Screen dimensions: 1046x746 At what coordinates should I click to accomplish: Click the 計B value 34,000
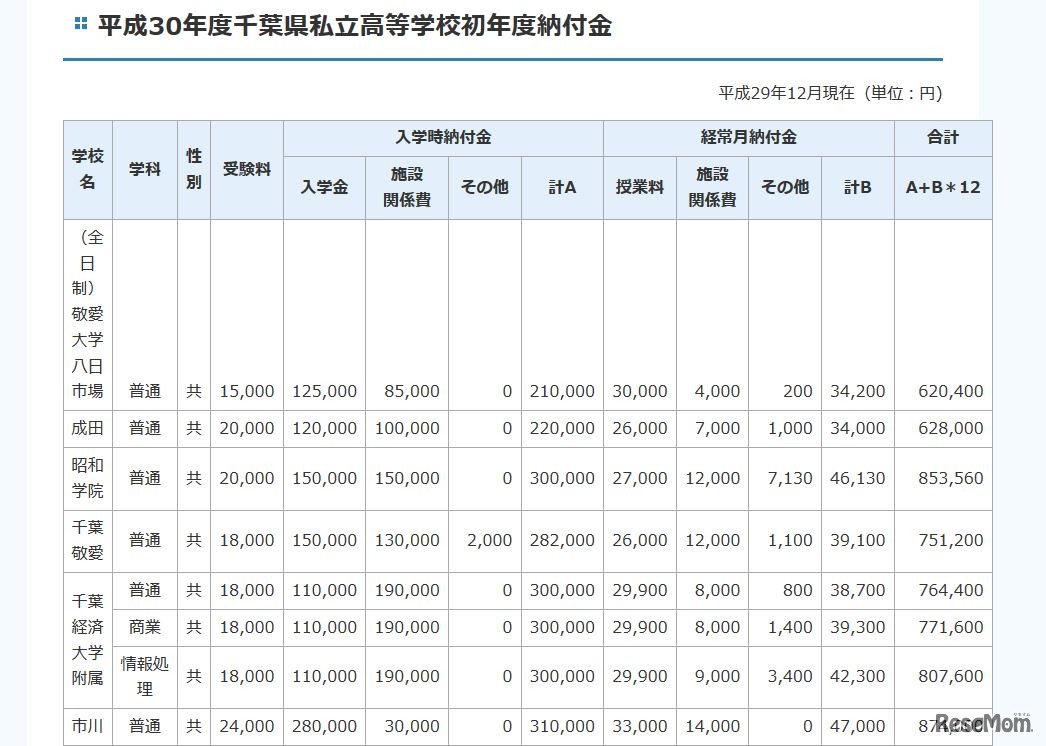coord(857,428)
